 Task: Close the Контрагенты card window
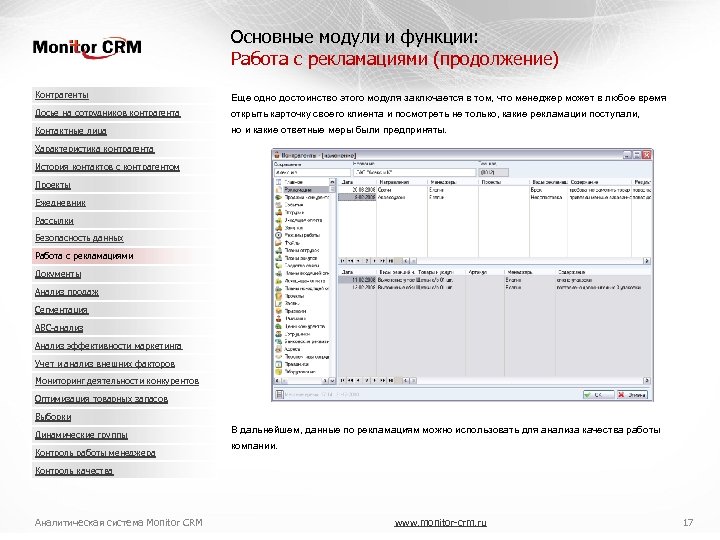(647, 155)
